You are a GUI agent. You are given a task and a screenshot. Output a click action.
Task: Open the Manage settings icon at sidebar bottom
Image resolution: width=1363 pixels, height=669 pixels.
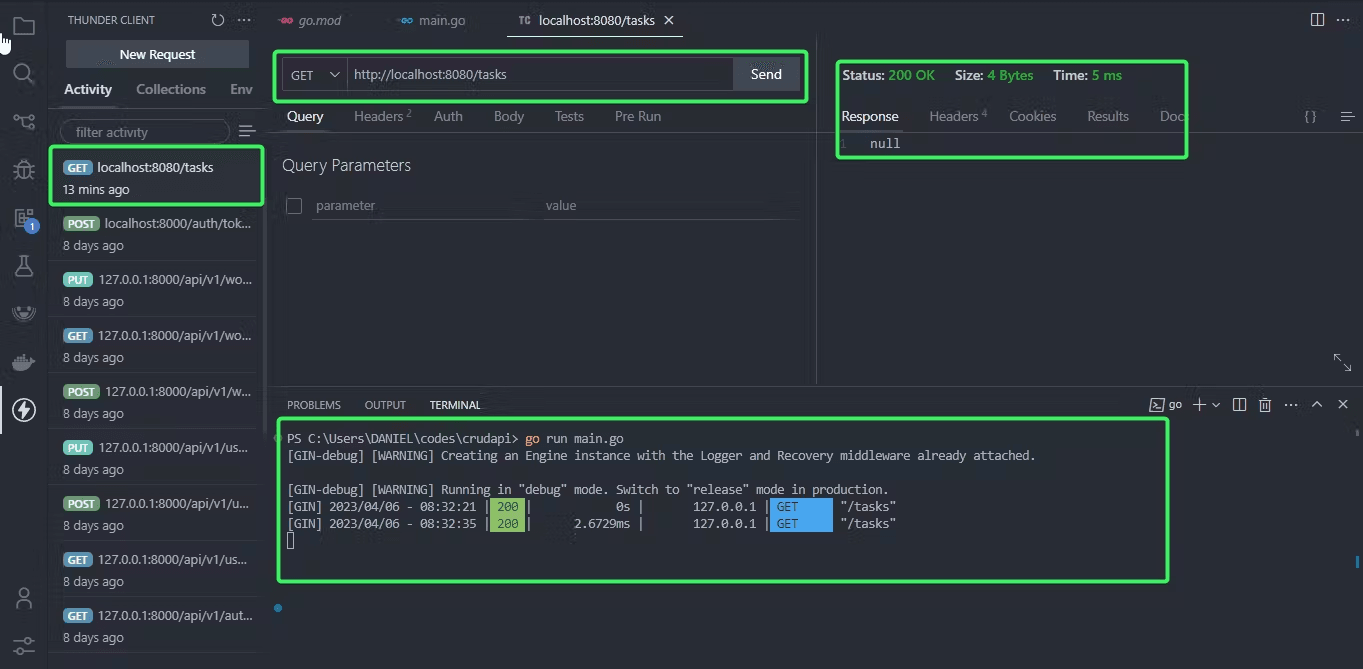[x=24, y=645]
